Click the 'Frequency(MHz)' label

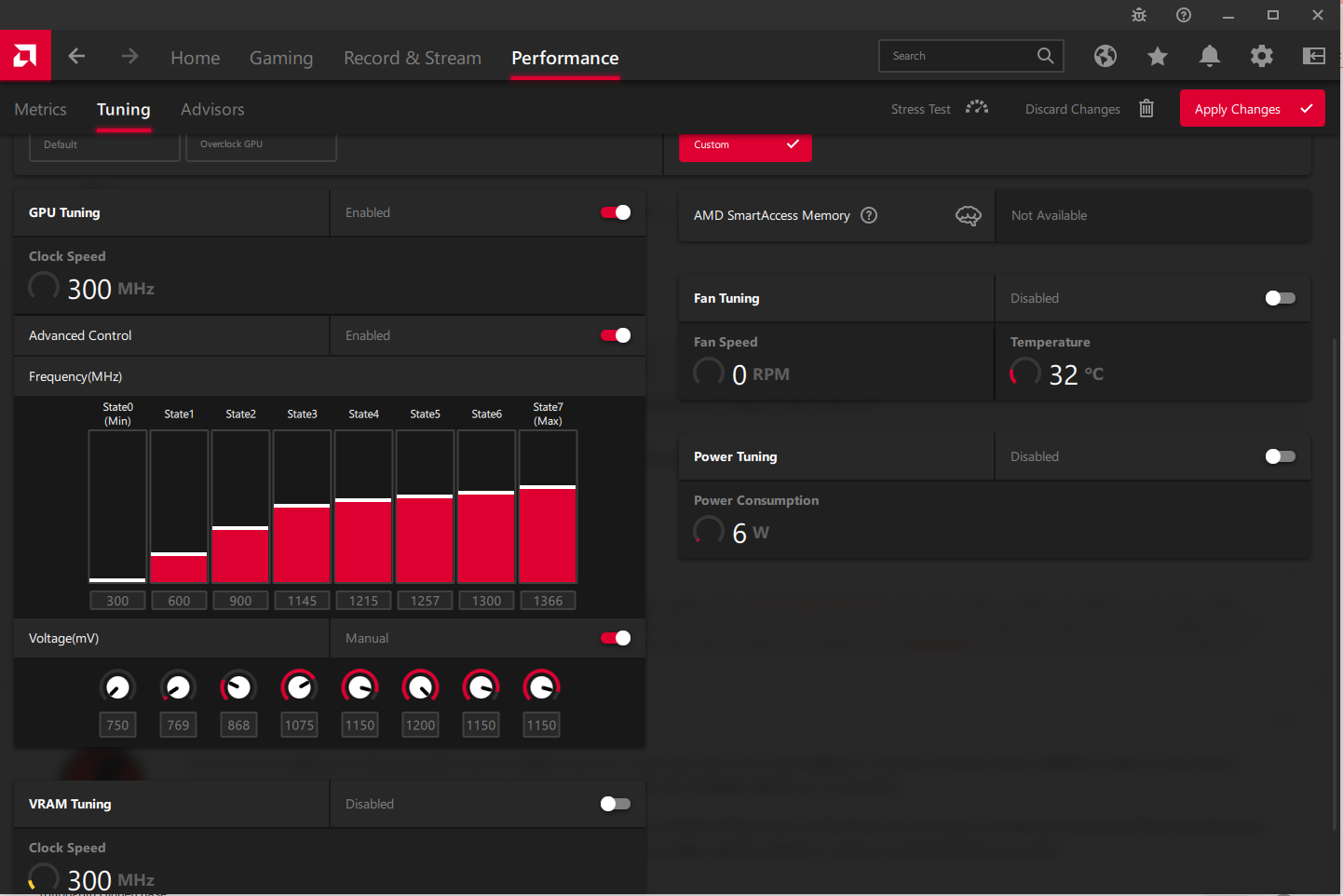point(75,376)
